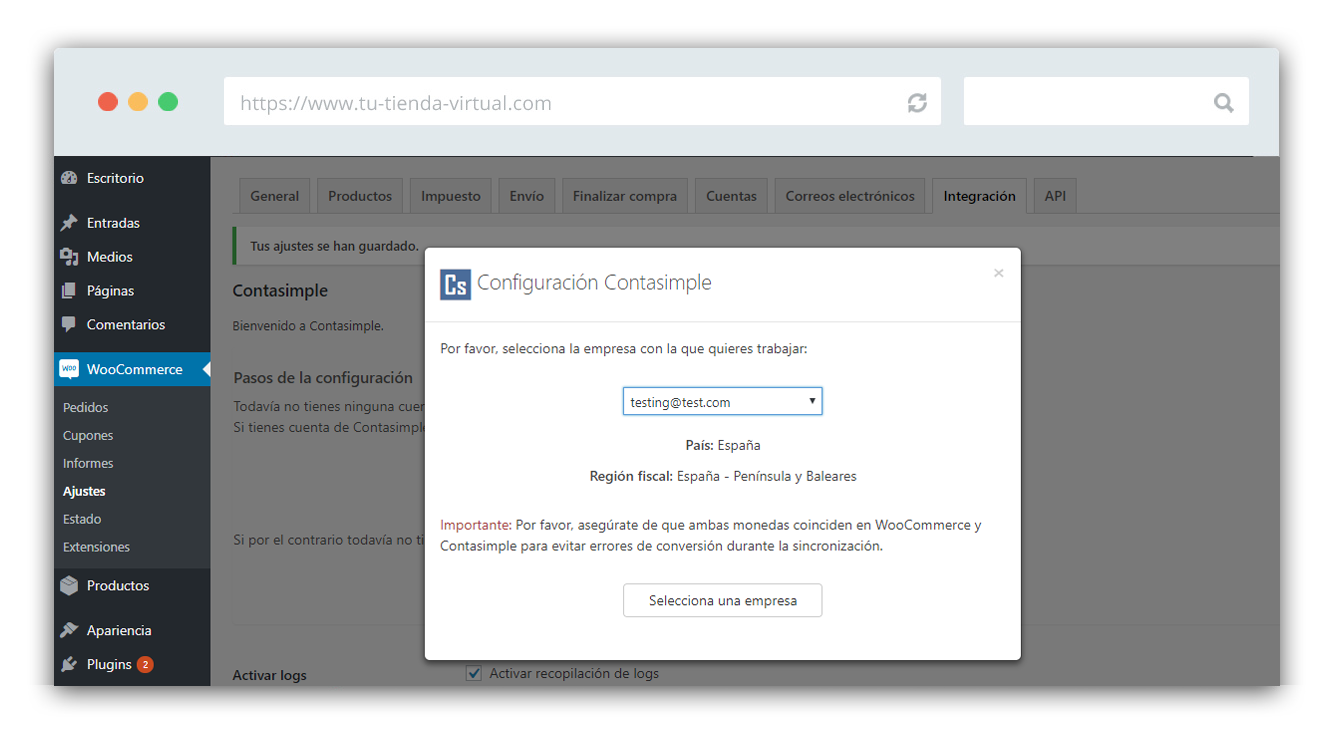Click the 'Importante:' warning text

pos(476,525)
